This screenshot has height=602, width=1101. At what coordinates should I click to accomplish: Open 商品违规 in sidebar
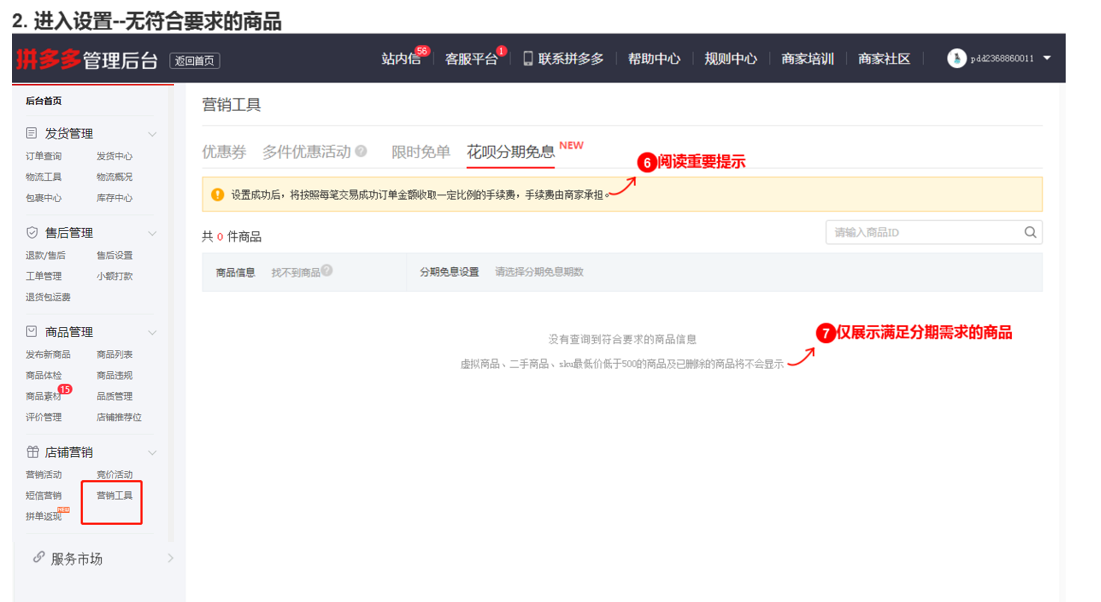114,375
